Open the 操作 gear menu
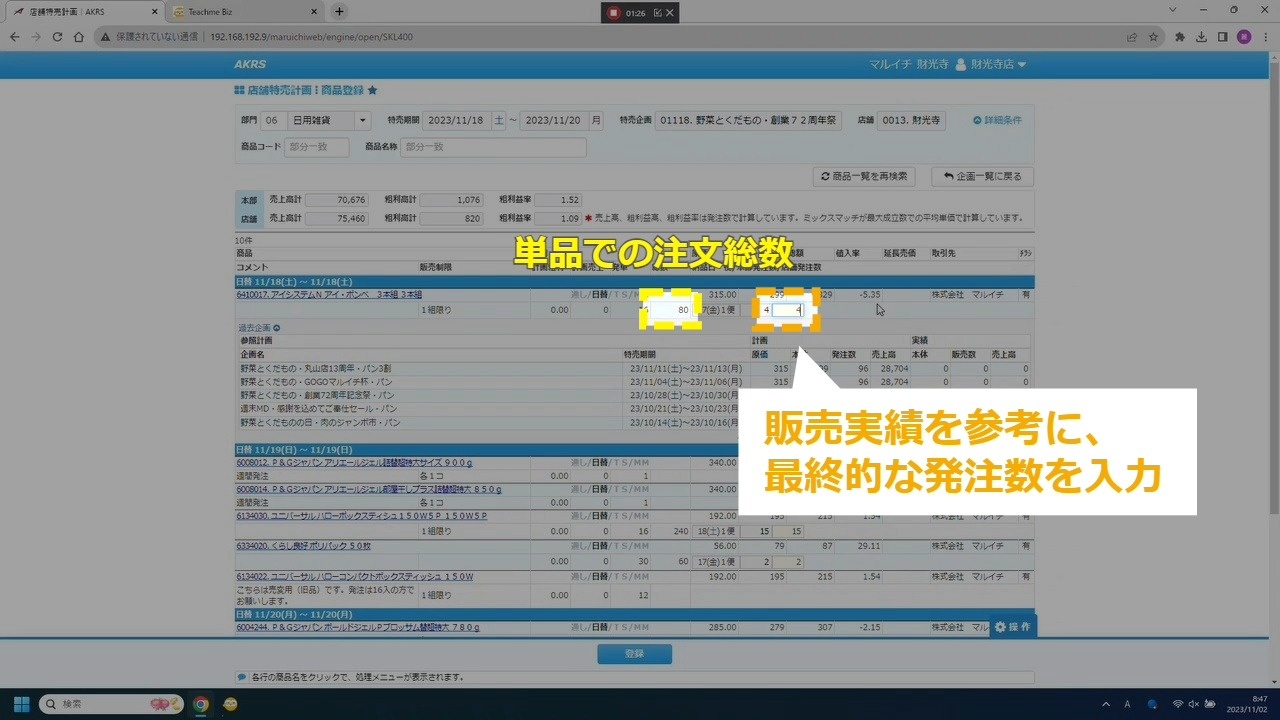 [x=1011, y=627]
